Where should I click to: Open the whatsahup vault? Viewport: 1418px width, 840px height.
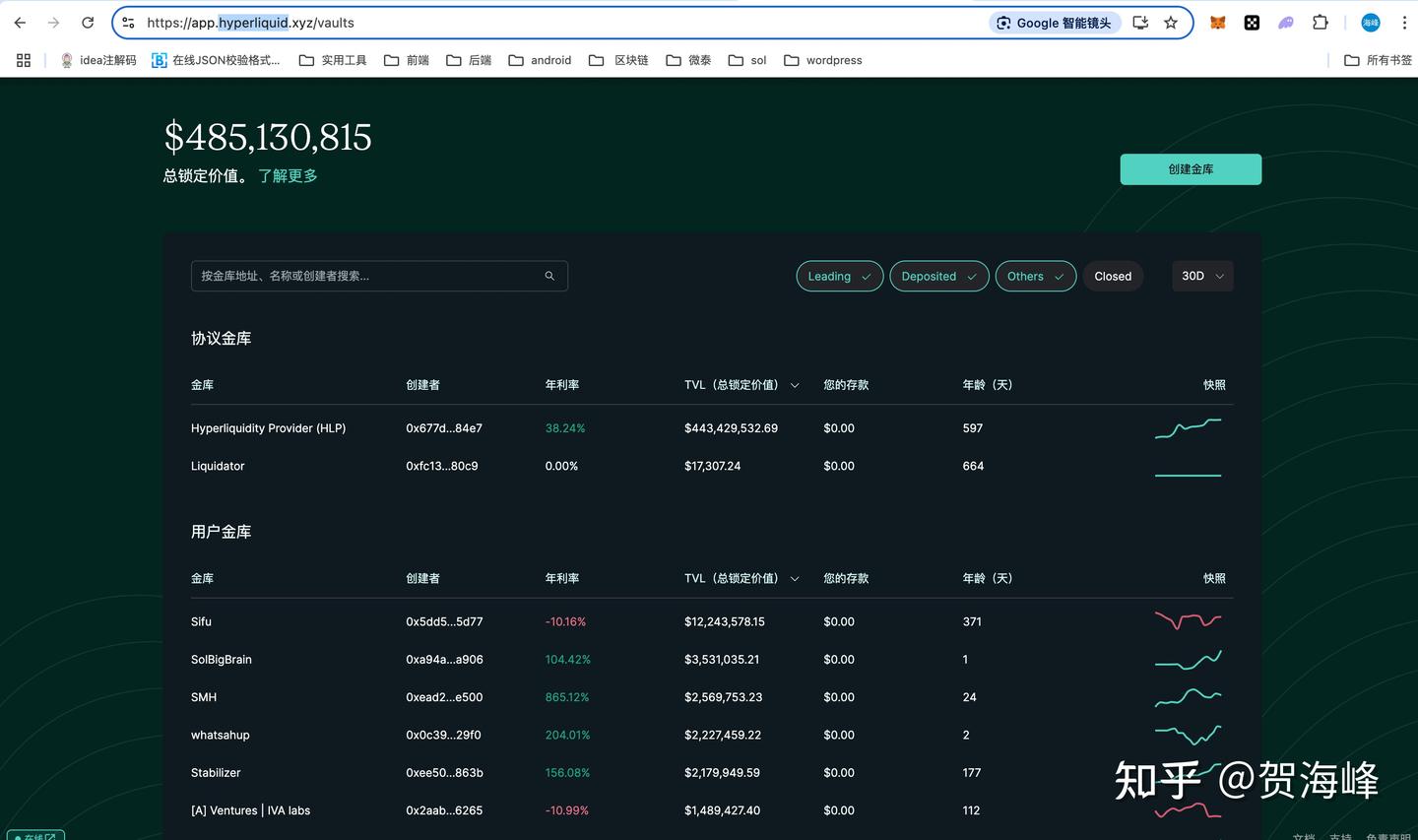point(221,736)
